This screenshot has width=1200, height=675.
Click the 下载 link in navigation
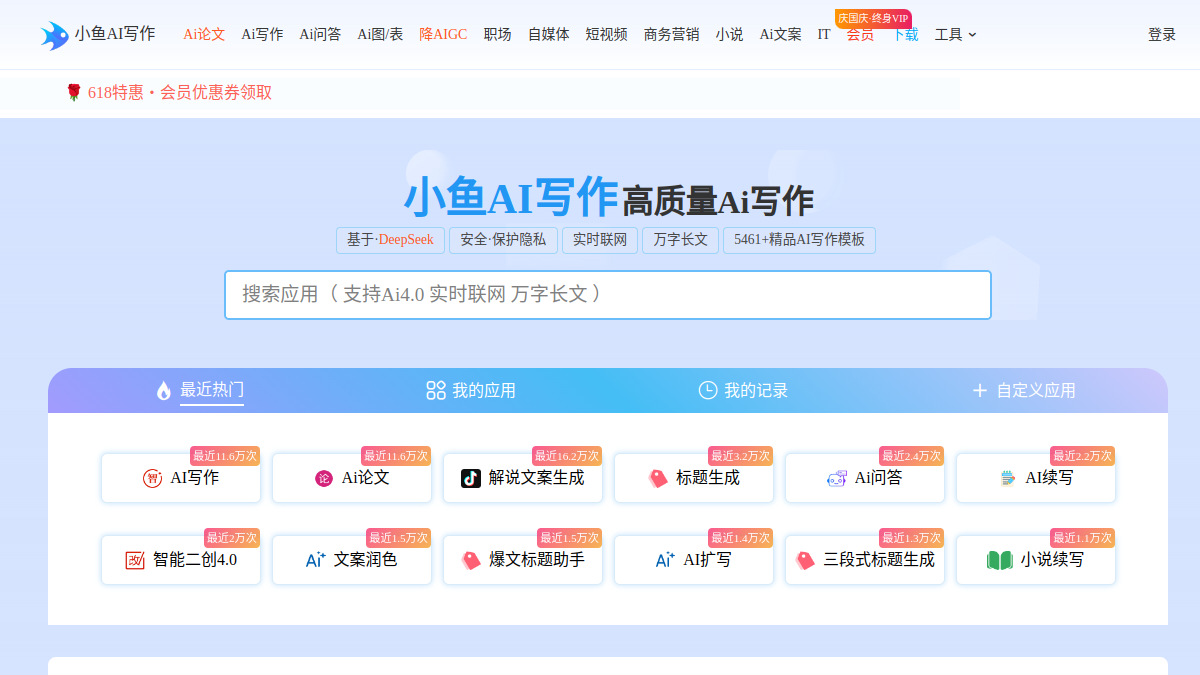pos(905,34)
